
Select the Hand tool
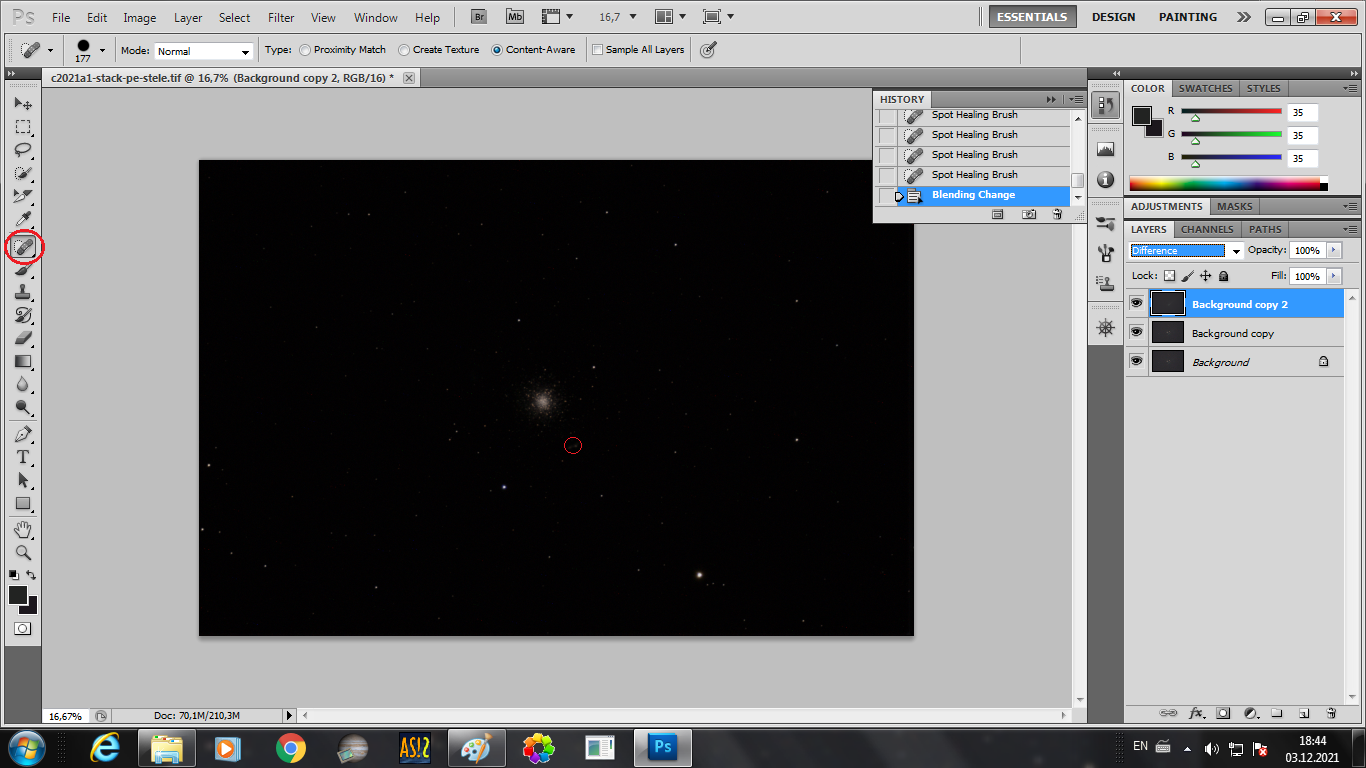click(22, 529)
